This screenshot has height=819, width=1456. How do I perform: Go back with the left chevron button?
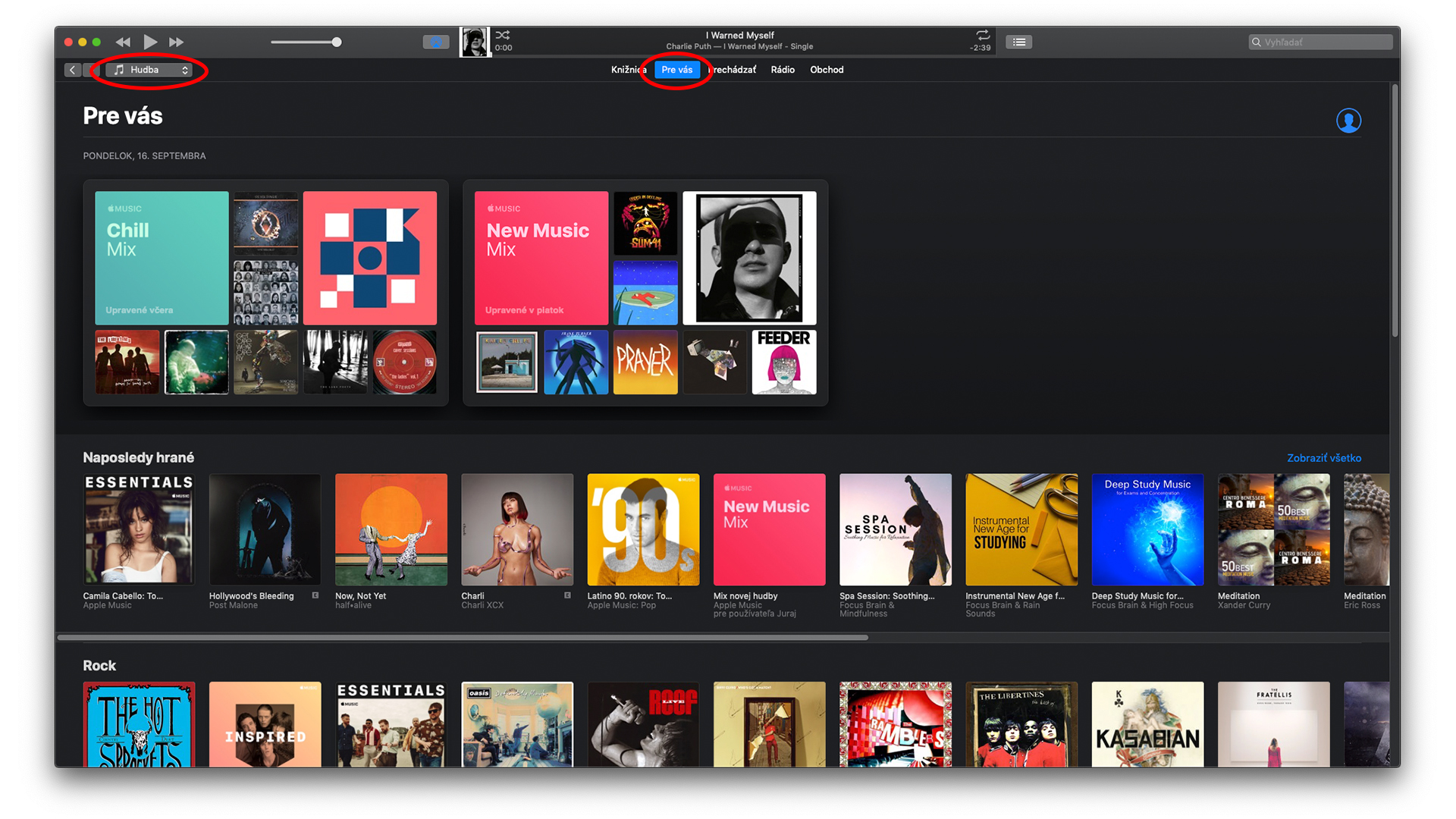(72, 70)
